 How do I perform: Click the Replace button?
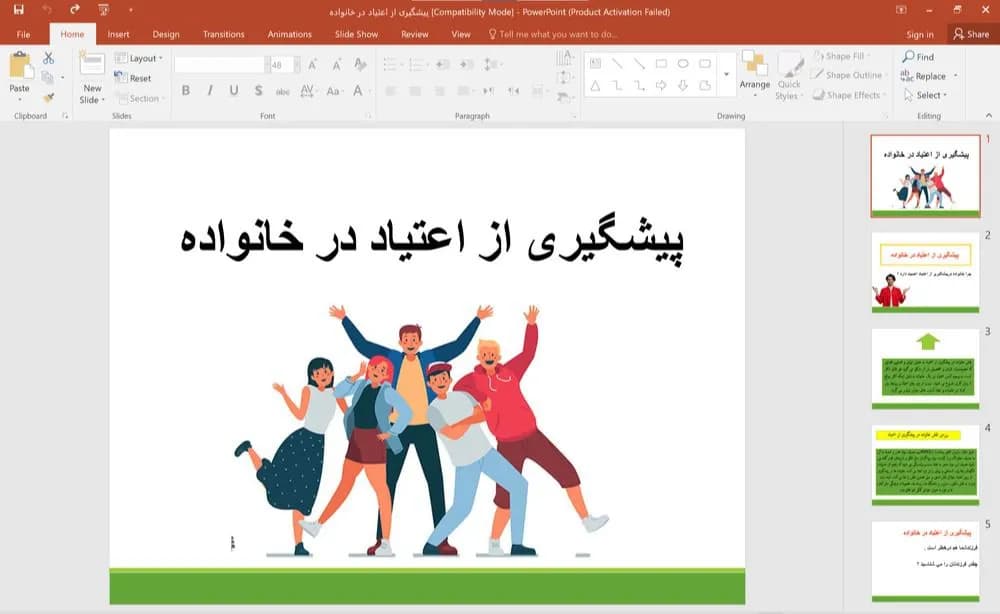924,76
